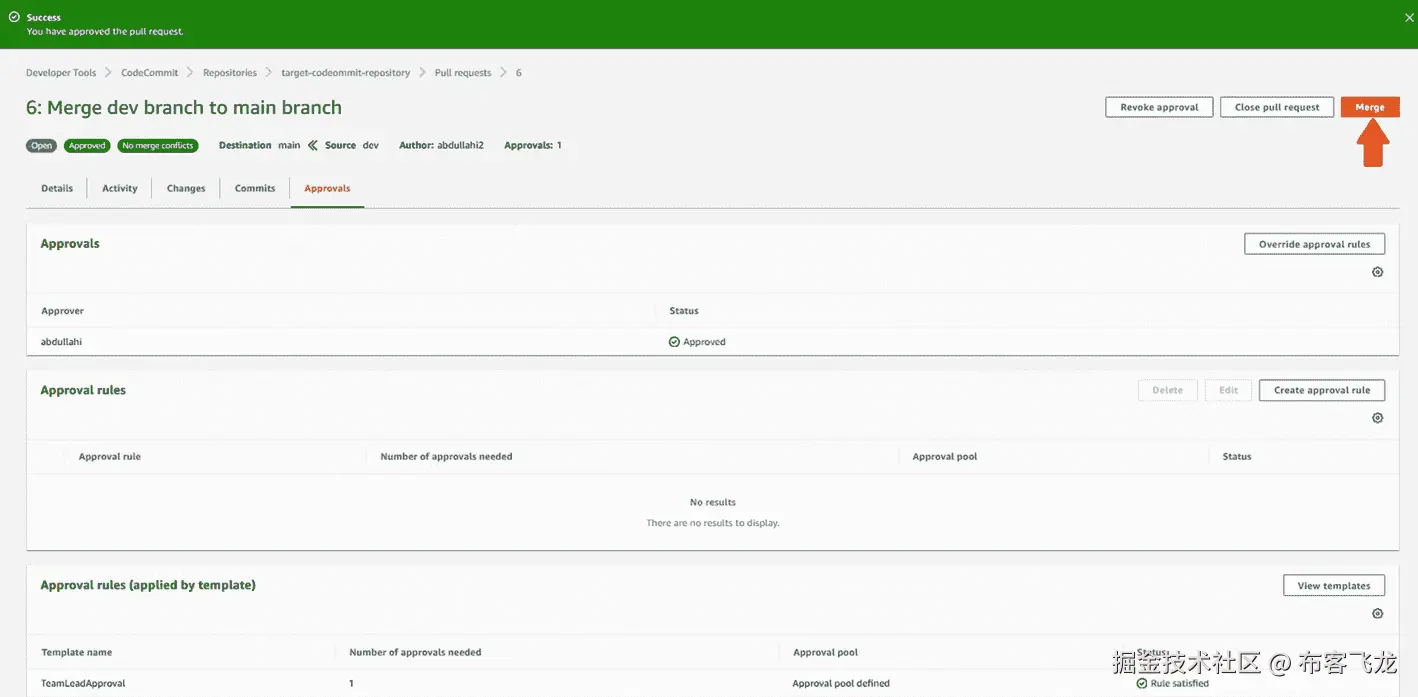Click the destination-source double arrow icon

click(312, 145)
